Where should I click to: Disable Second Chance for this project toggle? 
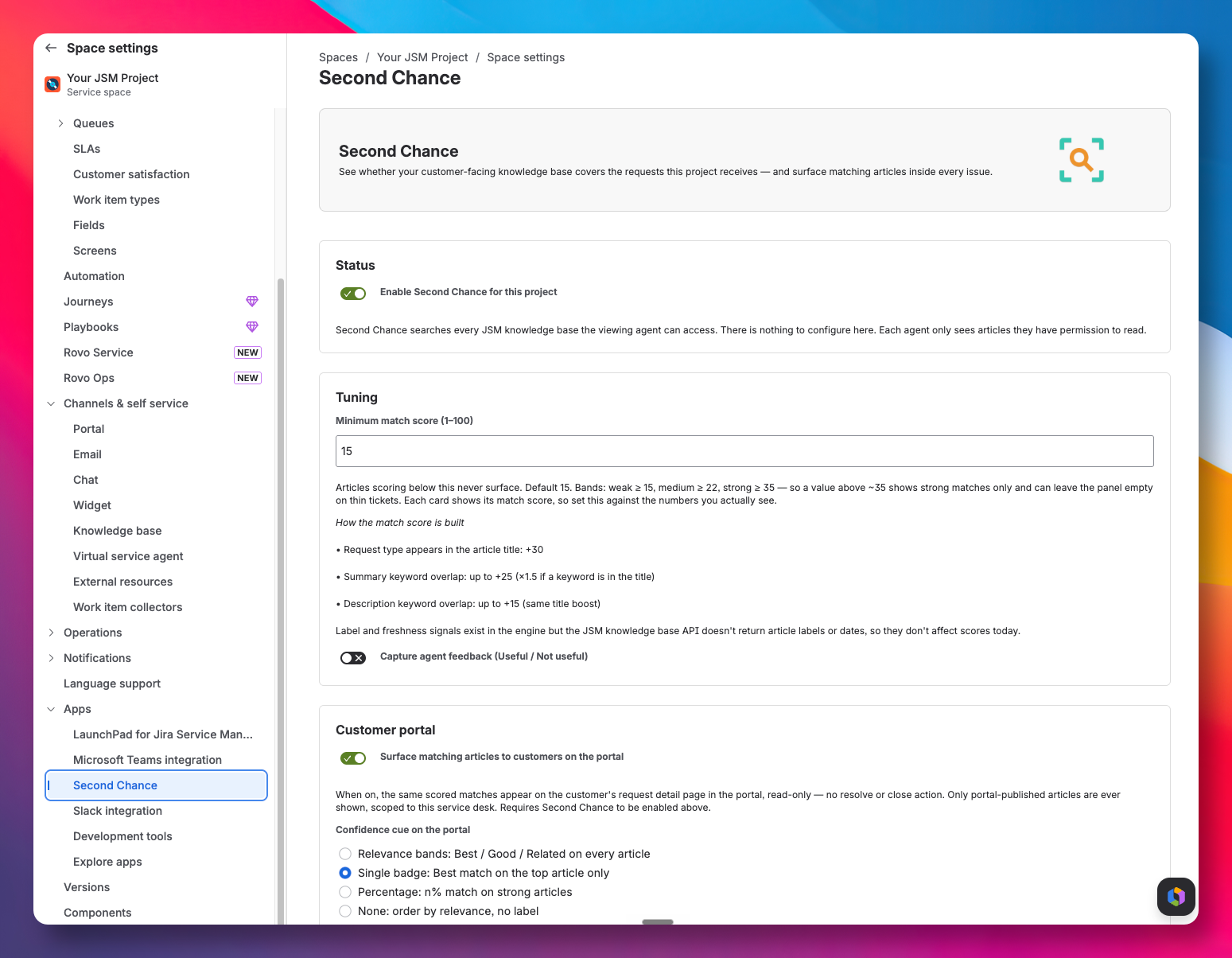(353, 294)
